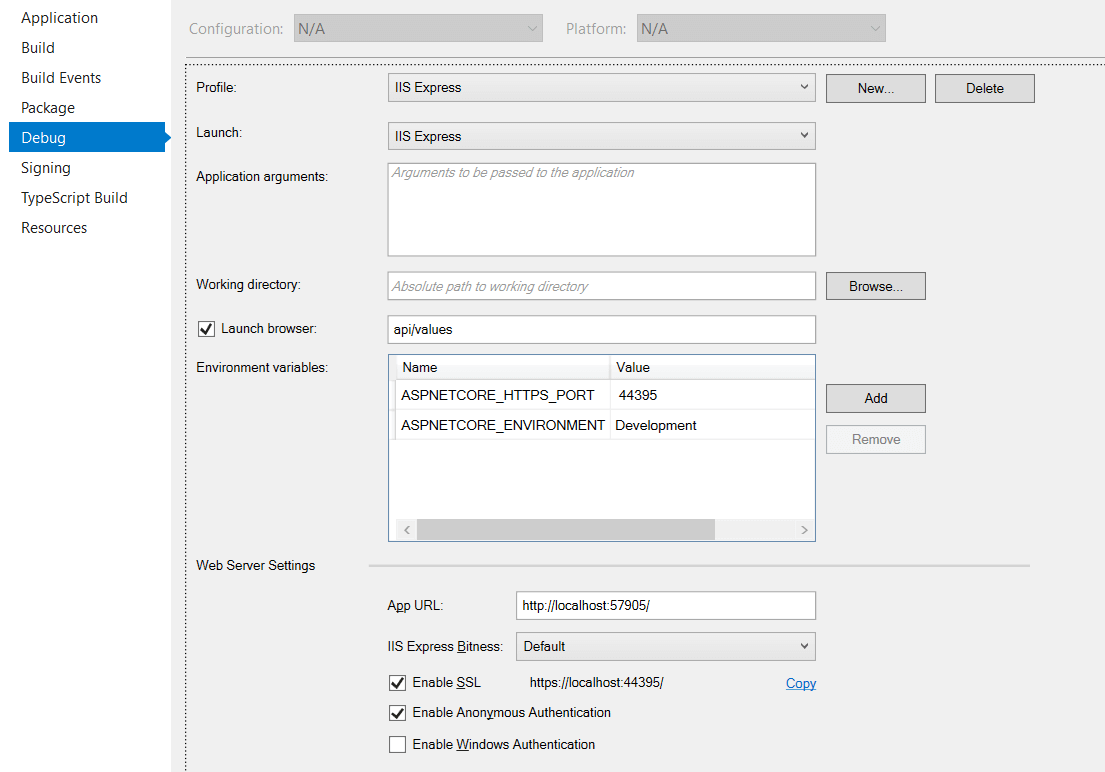1105x772 pixels.
Task: Browse for a working directory
Action: point(875,286)
